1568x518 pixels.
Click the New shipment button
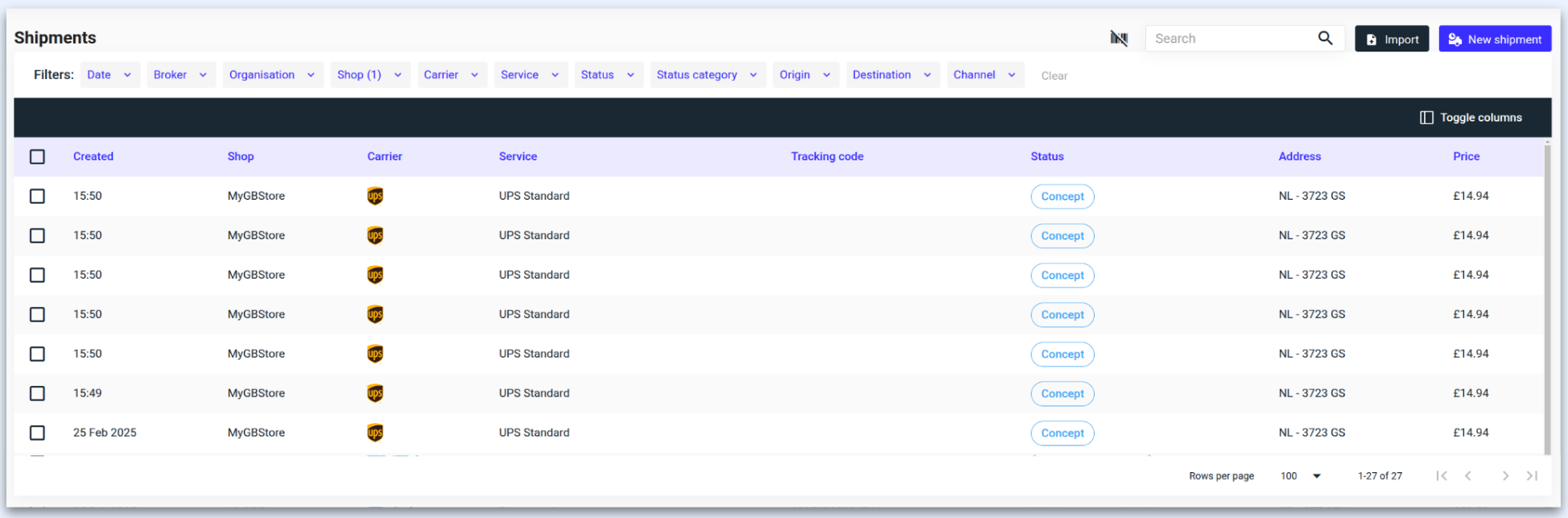point(1495,39)
